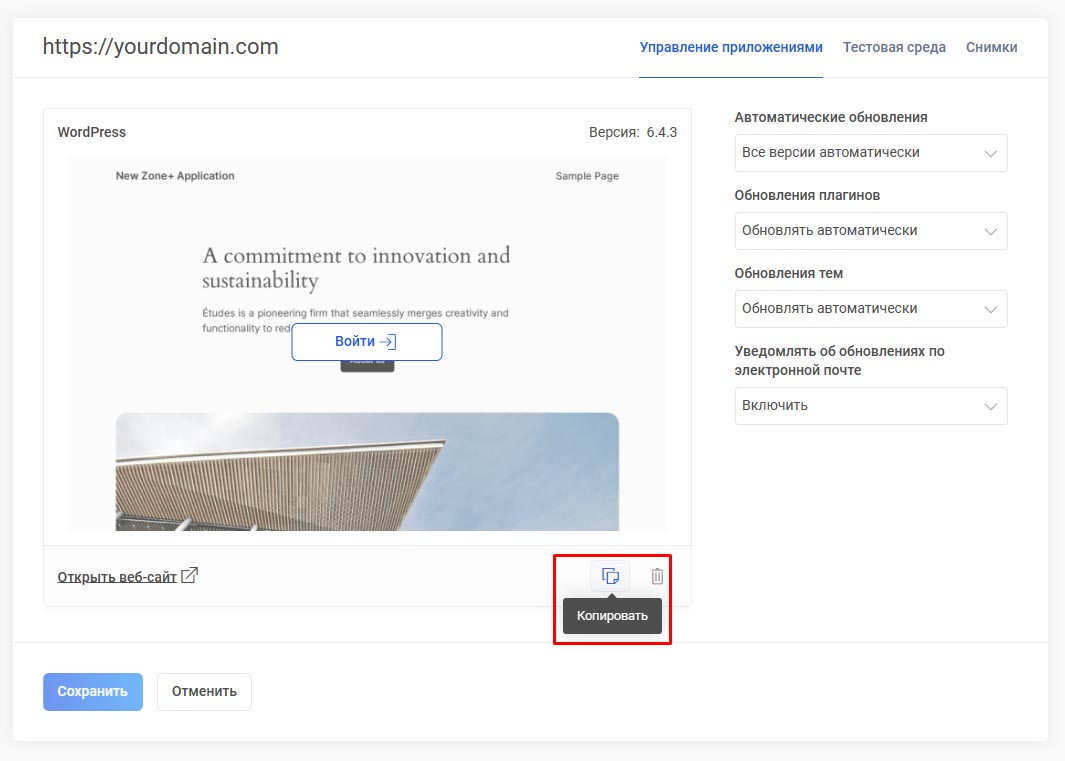Click the Открыть веб-сайт link text
Screen dimensions: 1065x761
(117, 577)
